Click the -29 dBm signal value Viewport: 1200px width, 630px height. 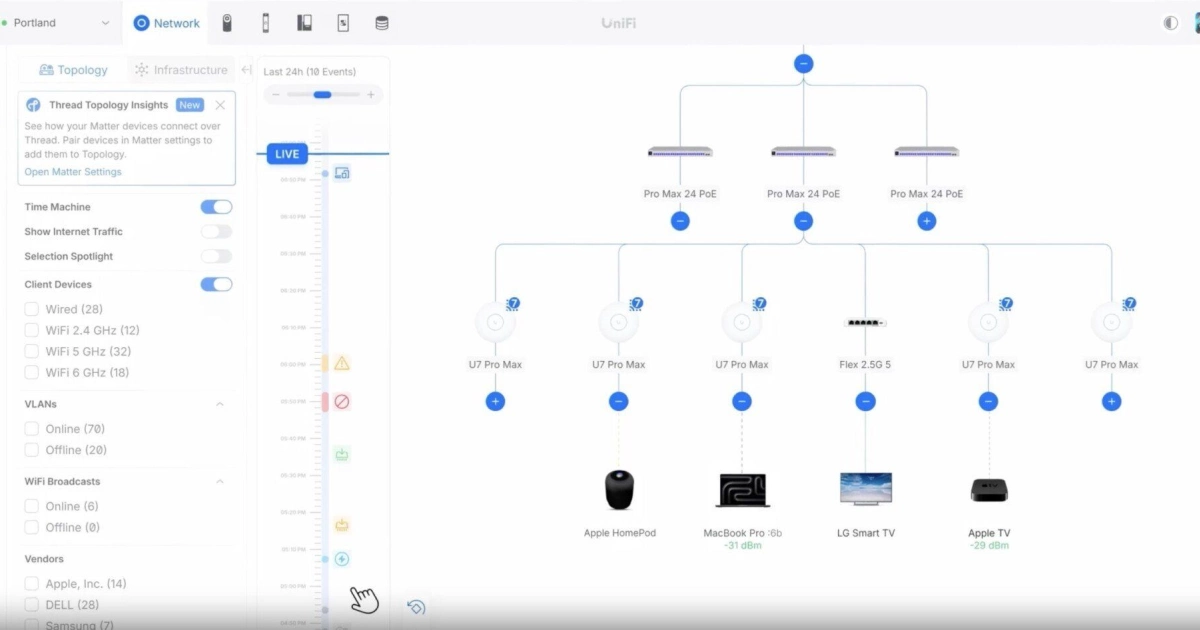coord(989,546)
